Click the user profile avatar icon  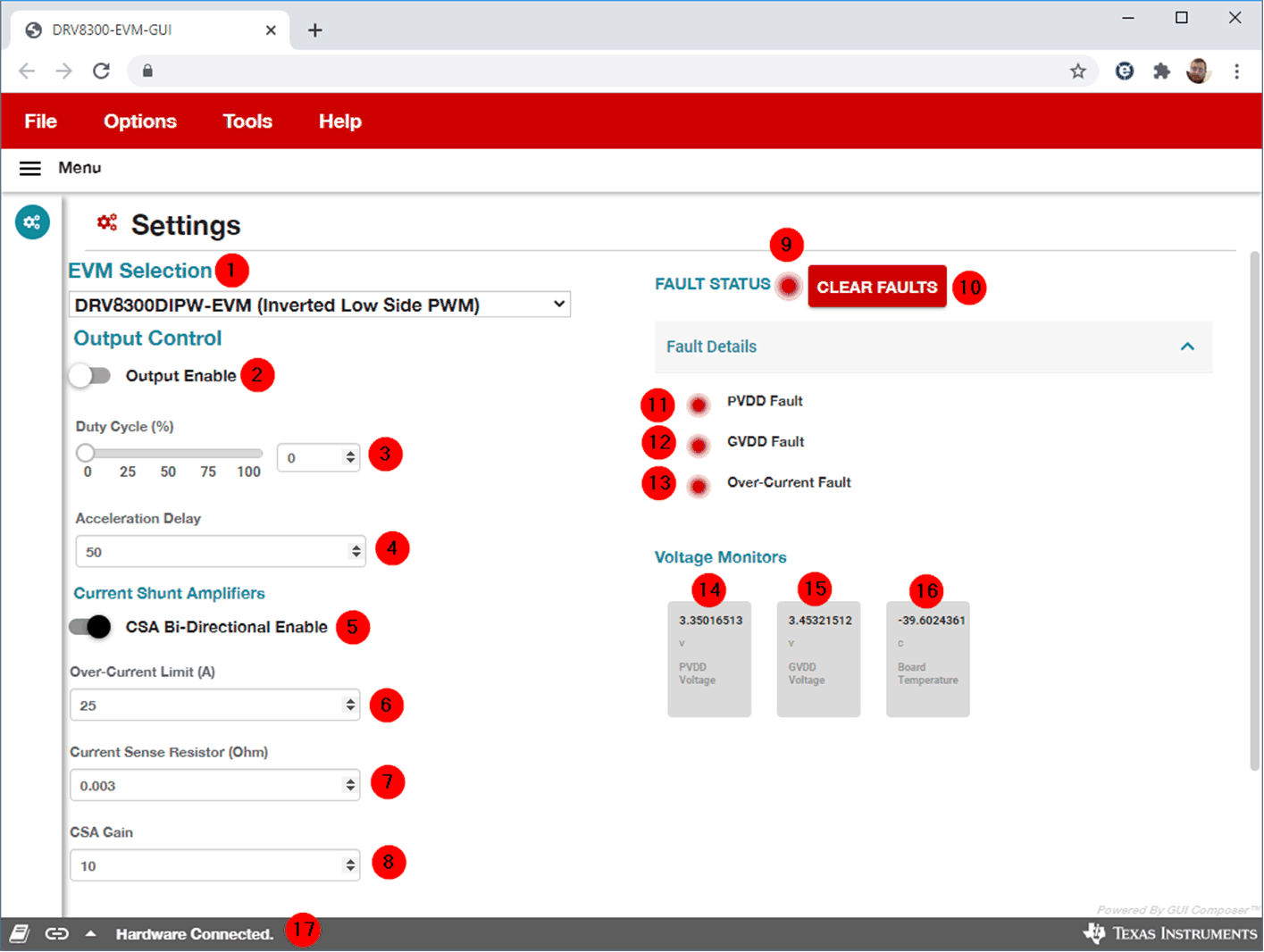(1198, 71)
